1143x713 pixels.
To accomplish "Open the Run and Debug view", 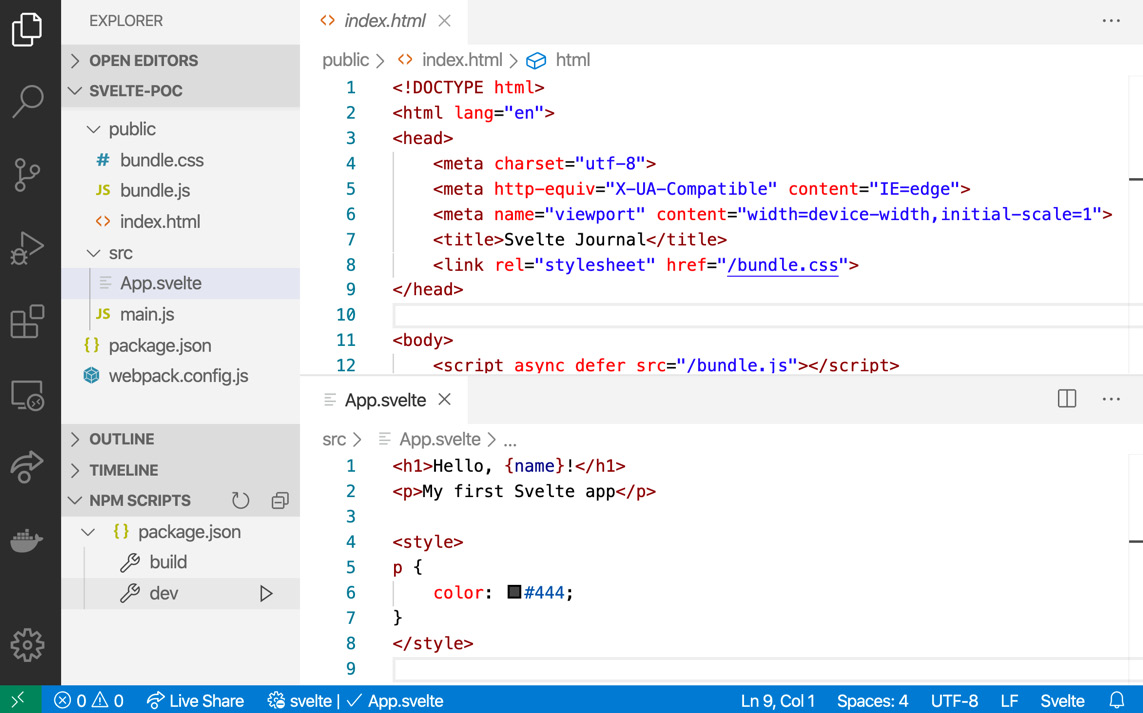I will 27,248.
